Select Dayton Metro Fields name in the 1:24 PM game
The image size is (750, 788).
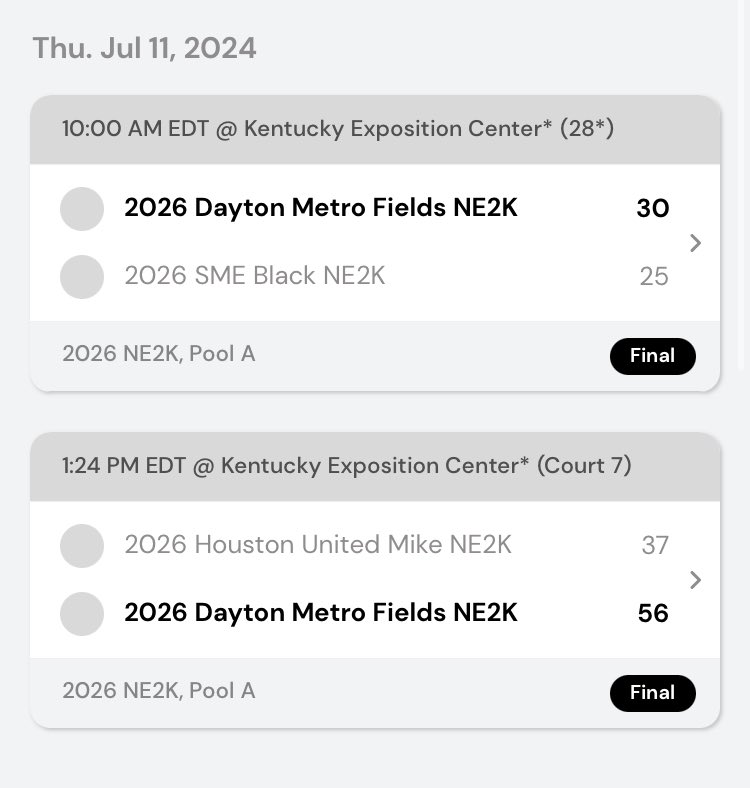pos(320,612)
